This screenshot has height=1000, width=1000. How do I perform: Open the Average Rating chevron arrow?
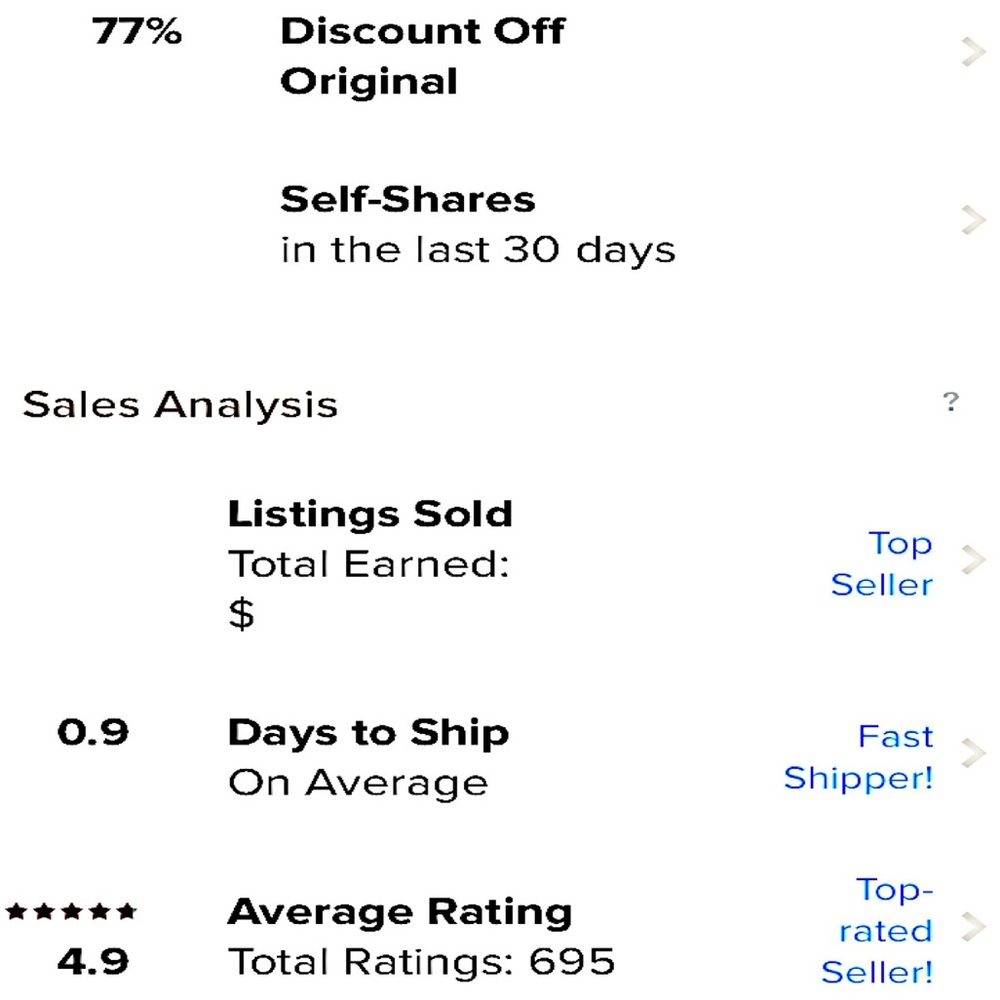point(973,927)
